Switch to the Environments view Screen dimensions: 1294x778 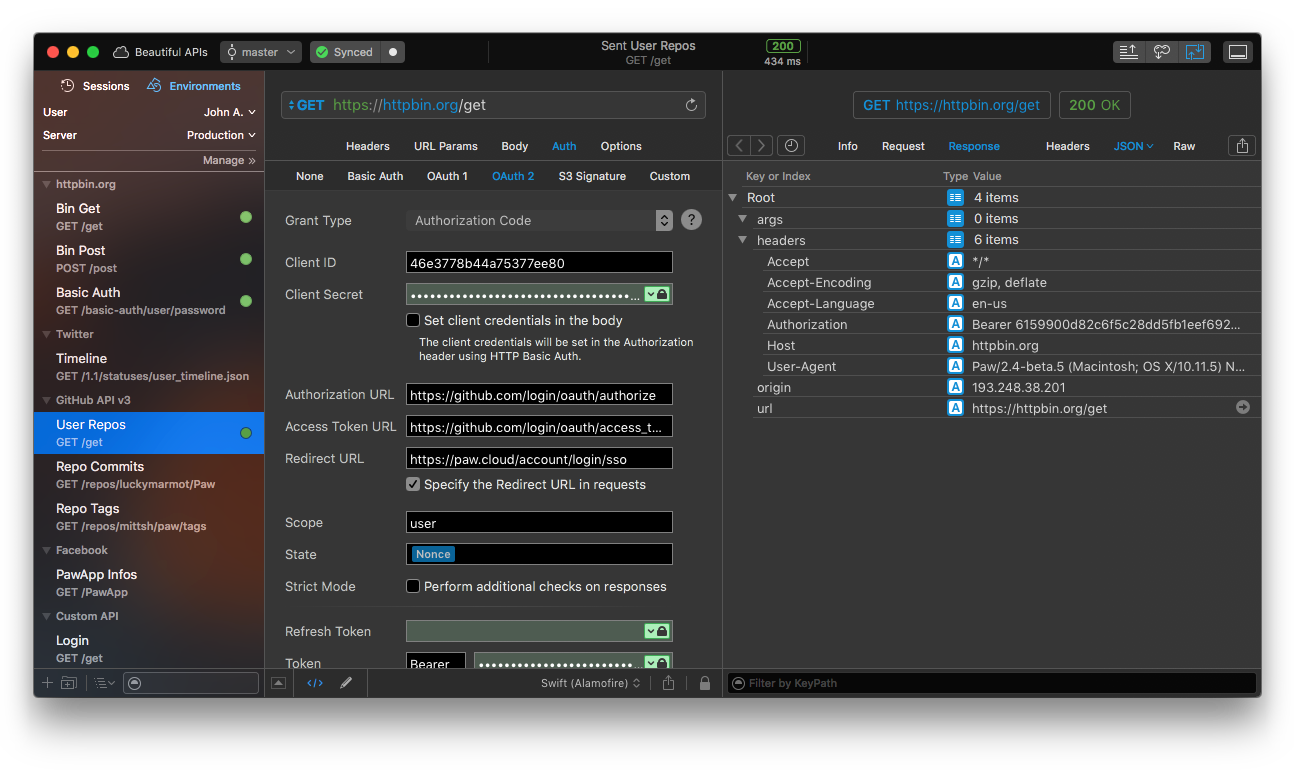194,86
